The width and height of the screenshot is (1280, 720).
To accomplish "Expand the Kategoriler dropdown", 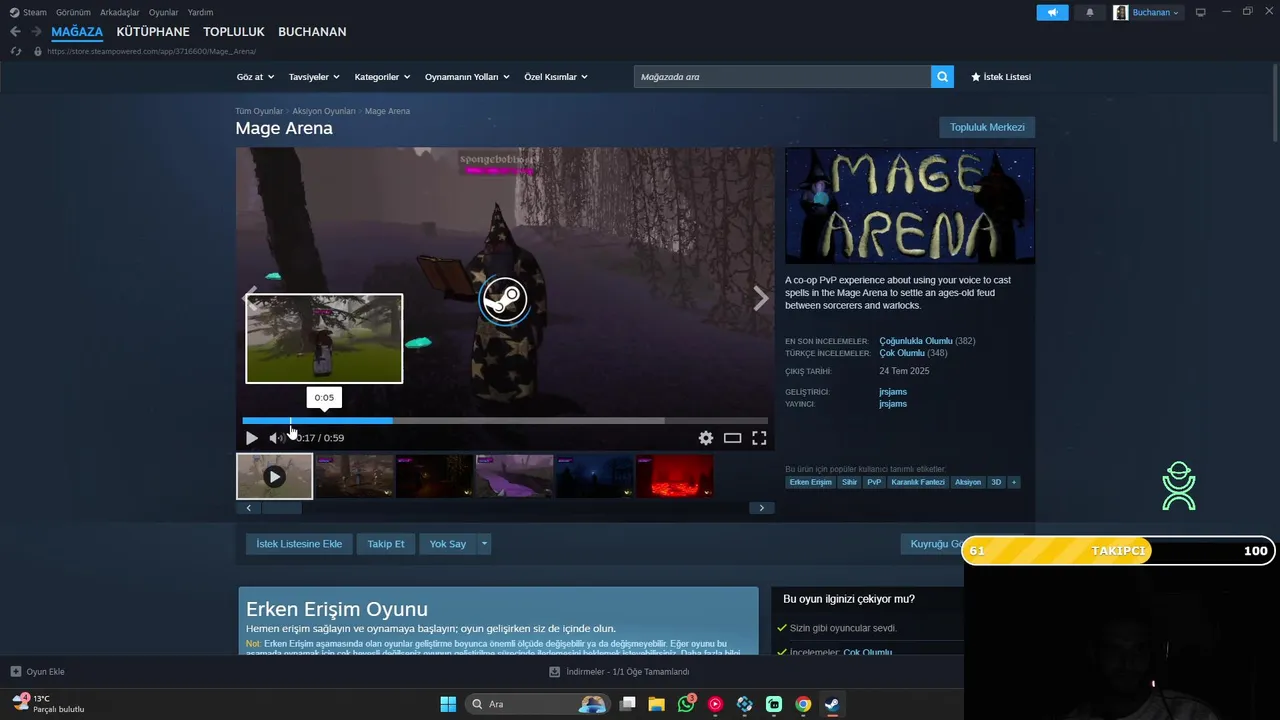I will coord(382,77).
